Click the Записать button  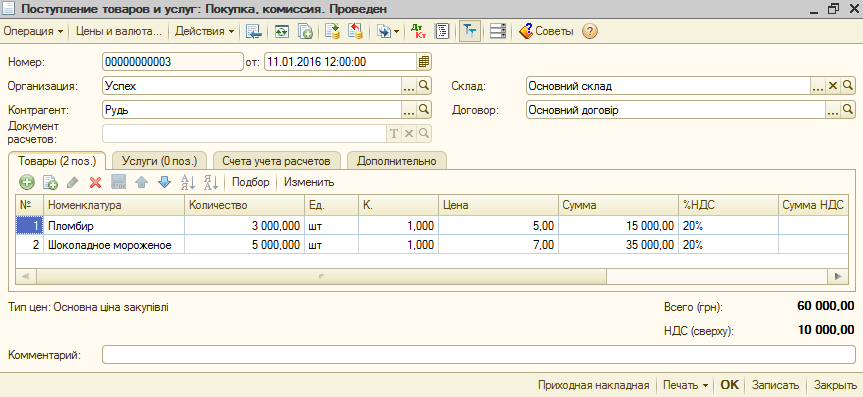(x=775, y=385)
